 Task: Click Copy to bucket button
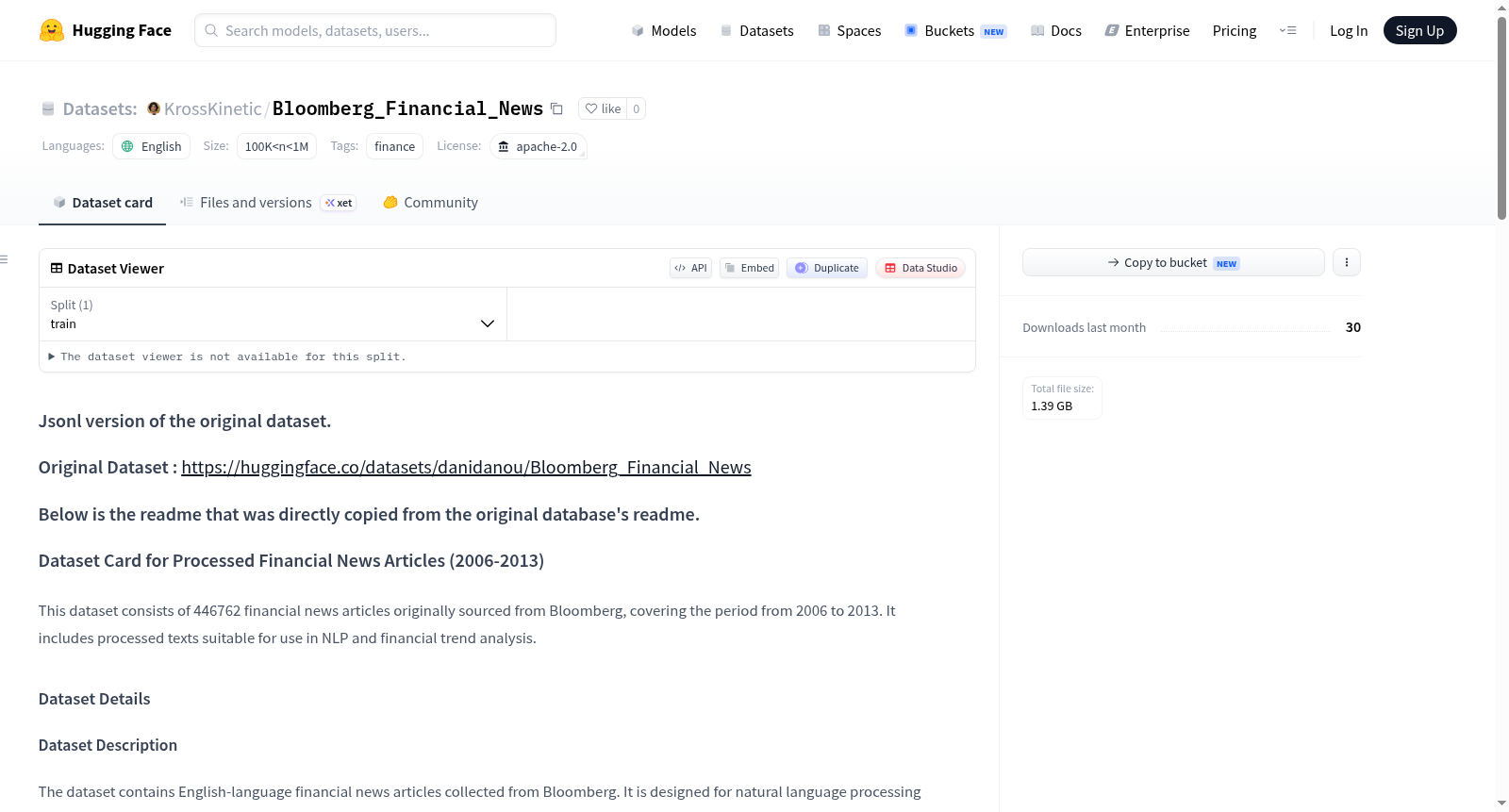click(x=1173, y=262)
